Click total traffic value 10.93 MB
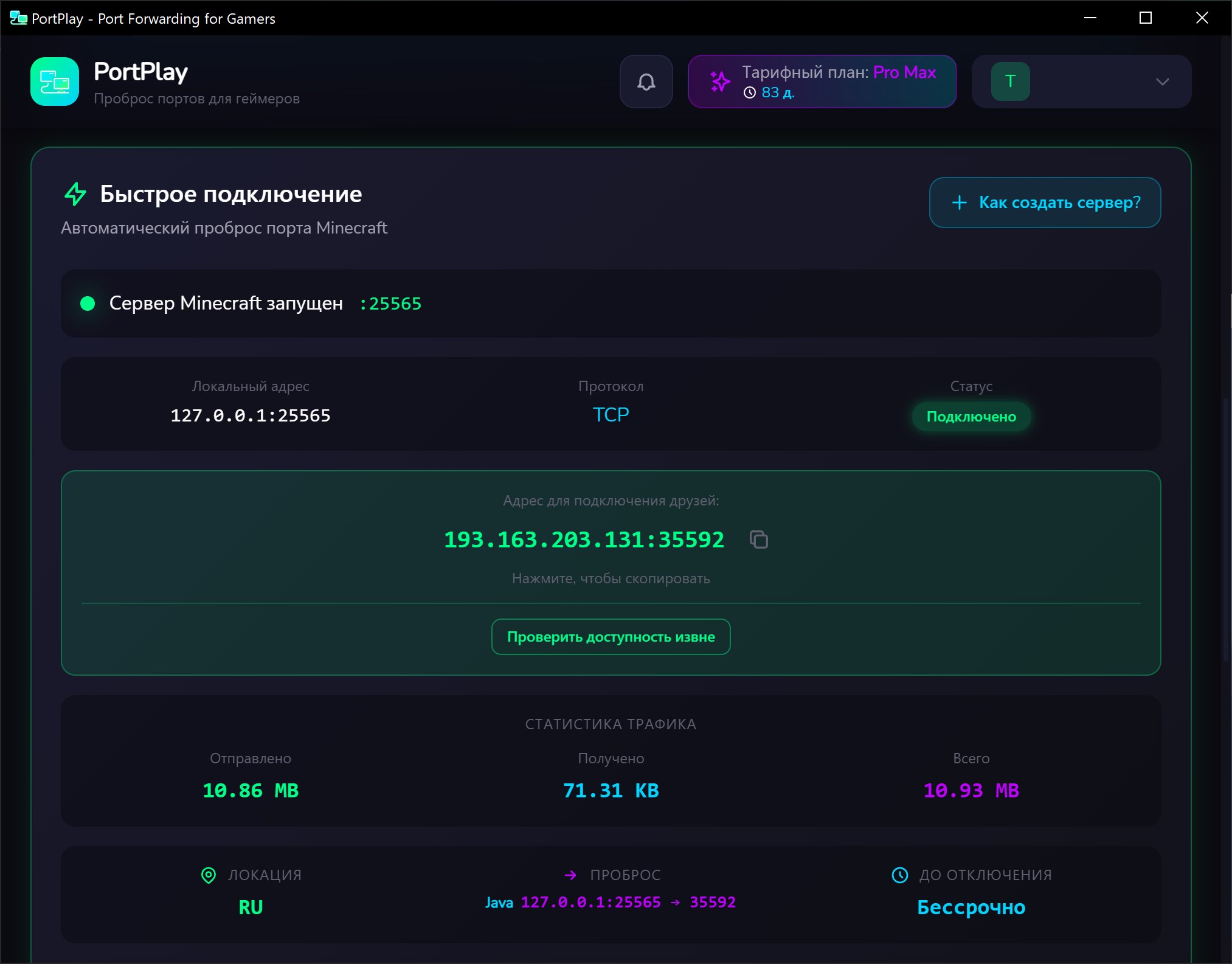1232x964 pixels. [971, 791]
